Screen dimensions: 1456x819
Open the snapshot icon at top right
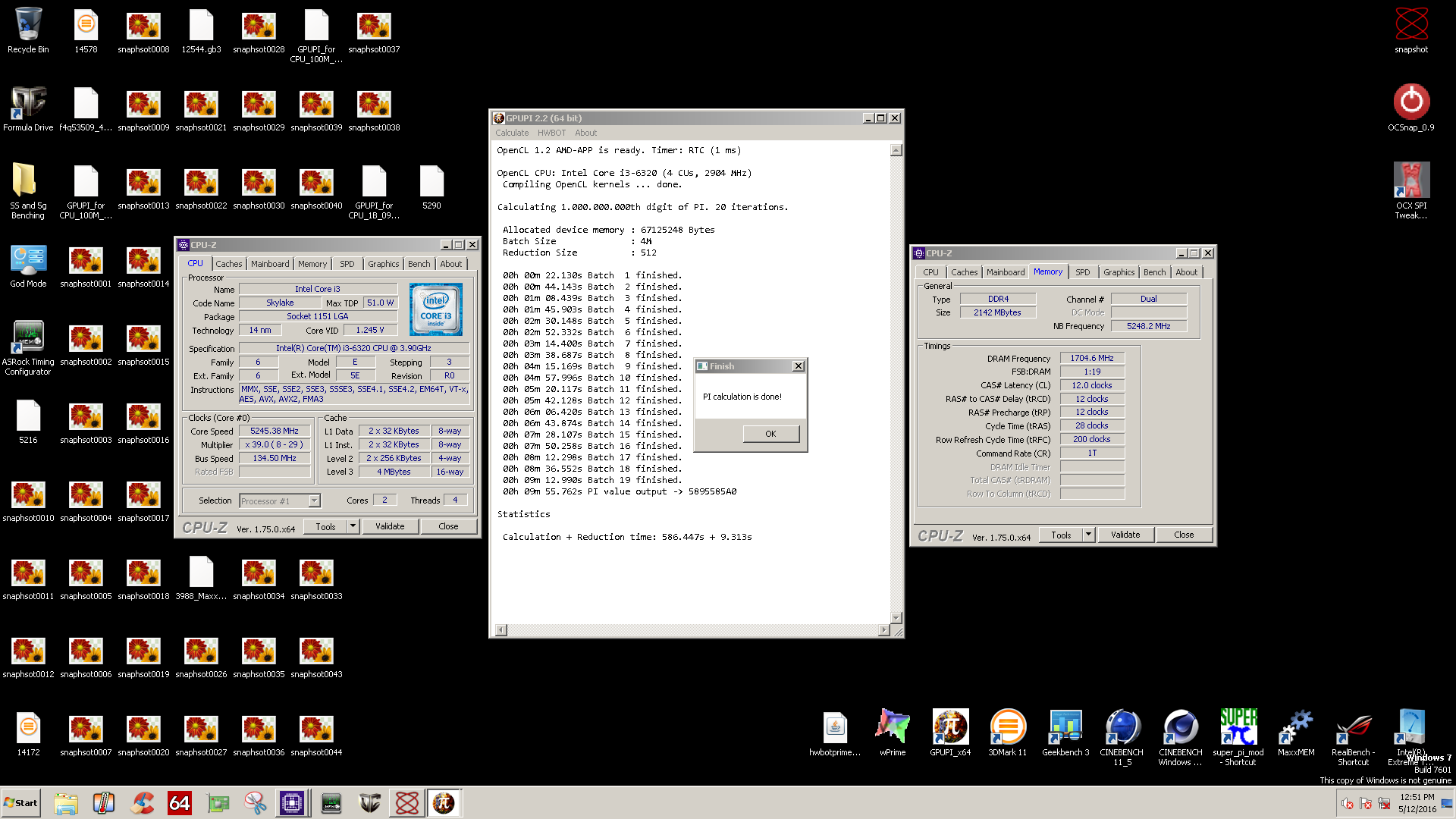coord(1411,30)
